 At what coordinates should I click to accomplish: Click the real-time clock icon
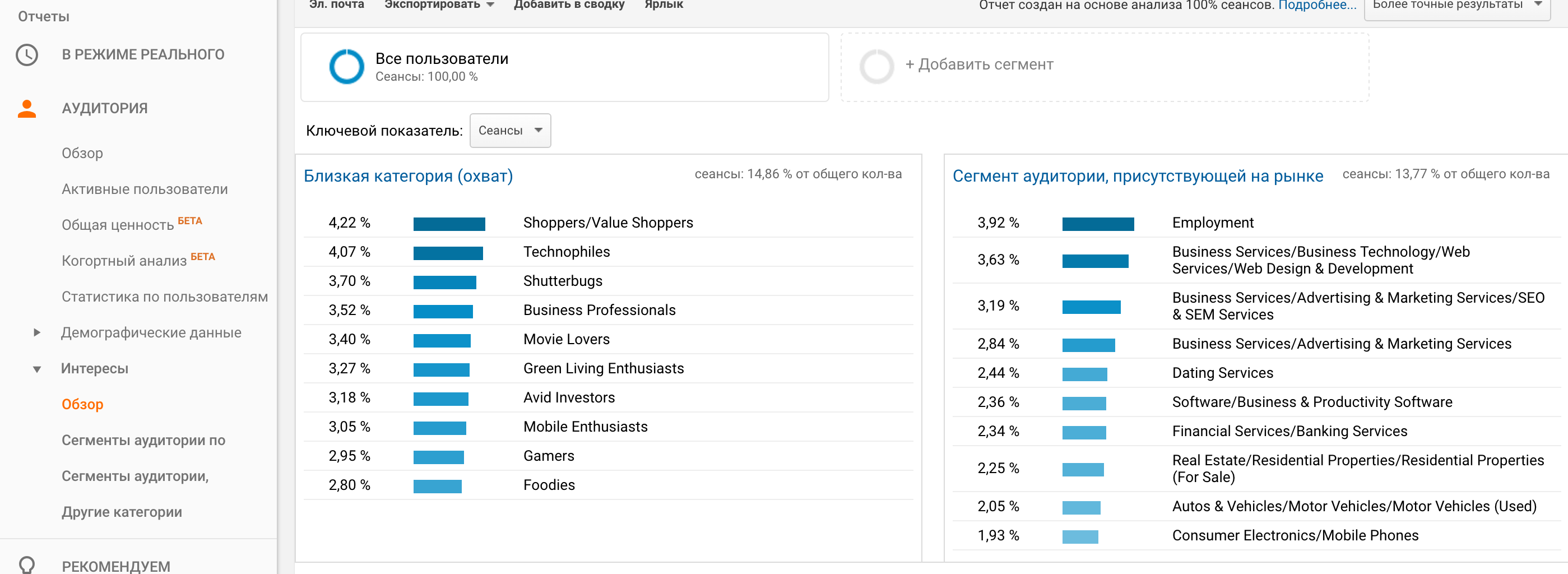point(27,55)
